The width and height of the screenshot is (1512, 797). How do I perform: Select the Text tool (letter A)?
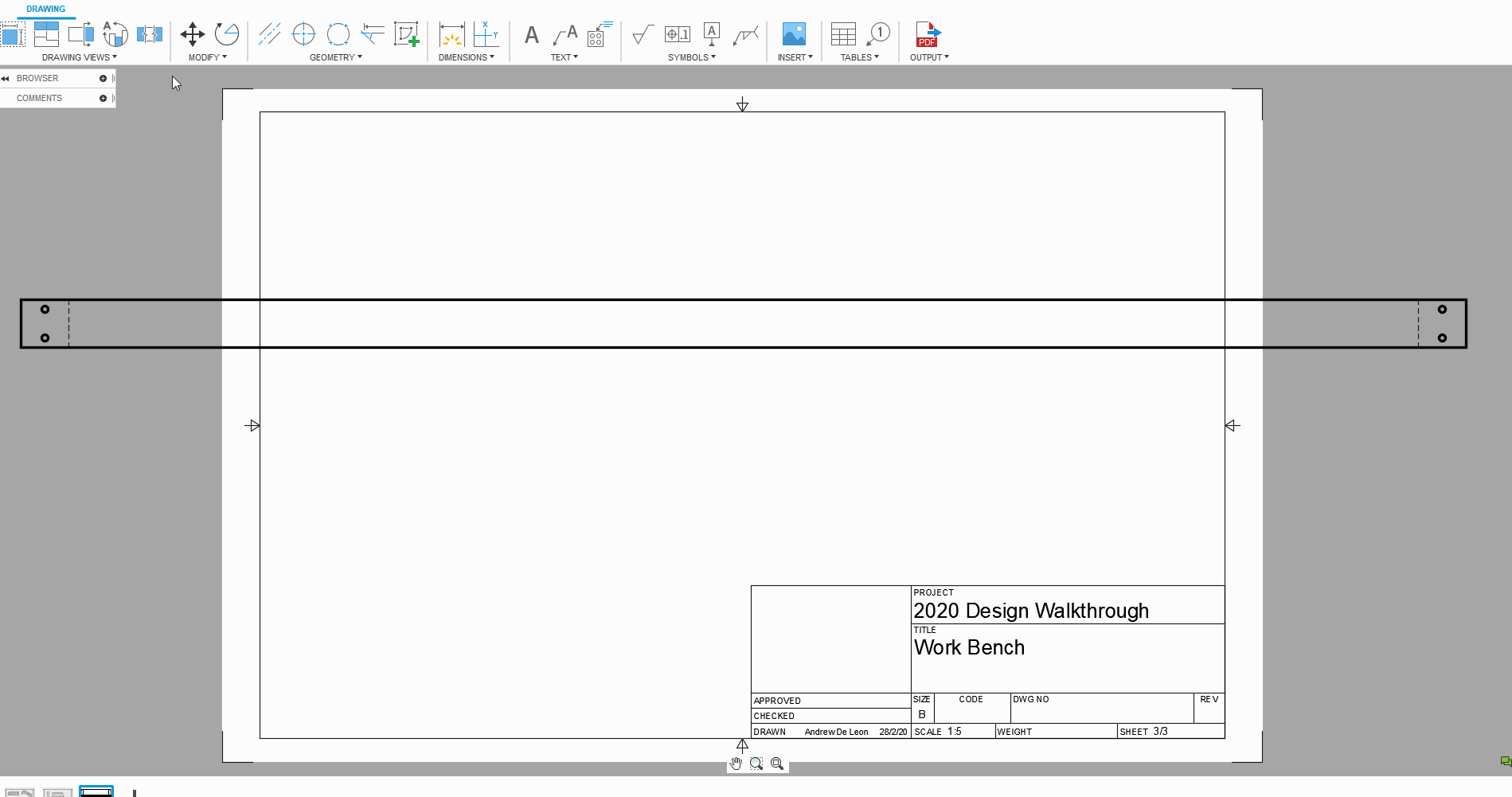click(x=531, y=35)
